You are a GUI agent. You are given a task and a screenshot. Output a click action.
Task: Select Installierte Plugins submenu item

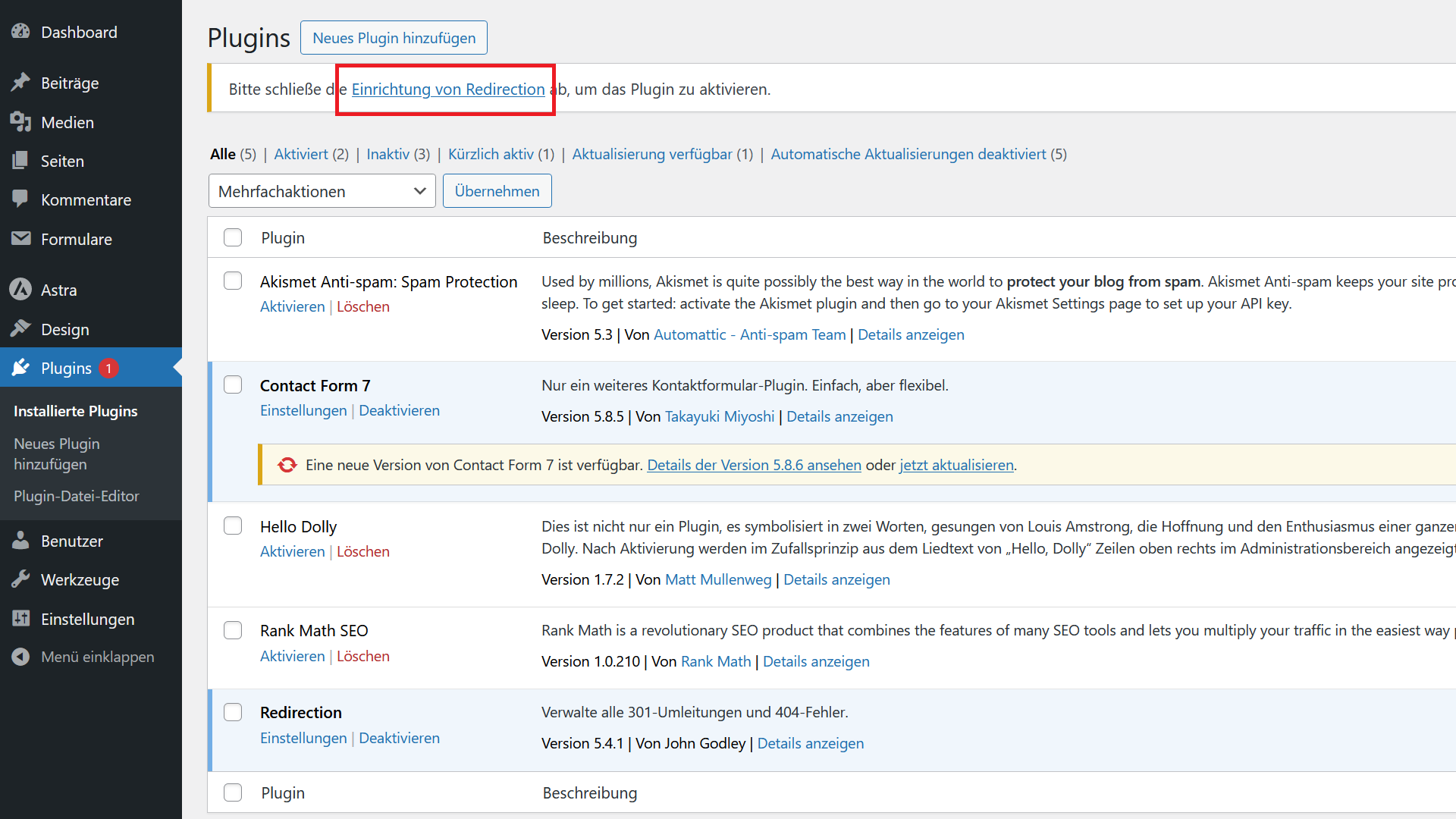pyautogui.click(x=76, y=411)
